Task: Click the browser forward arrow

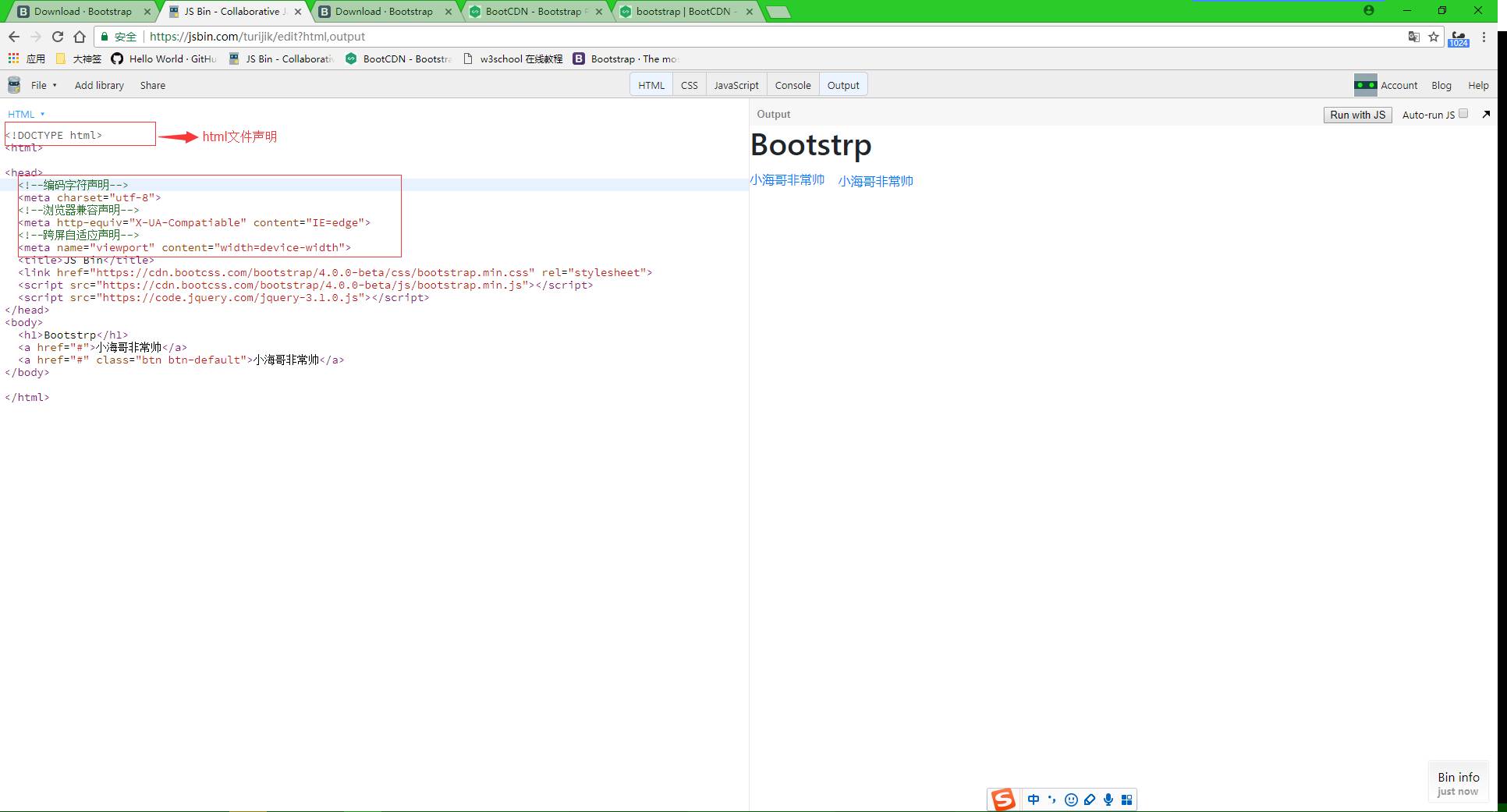Action: tap(36, 37)
